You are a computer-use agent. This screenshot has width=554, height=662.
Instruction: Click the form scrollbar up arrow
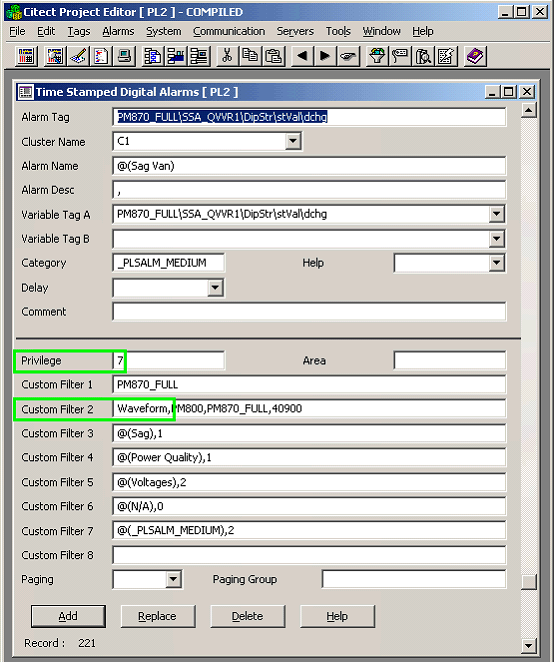pyautogui.click(x=529, y=110)
